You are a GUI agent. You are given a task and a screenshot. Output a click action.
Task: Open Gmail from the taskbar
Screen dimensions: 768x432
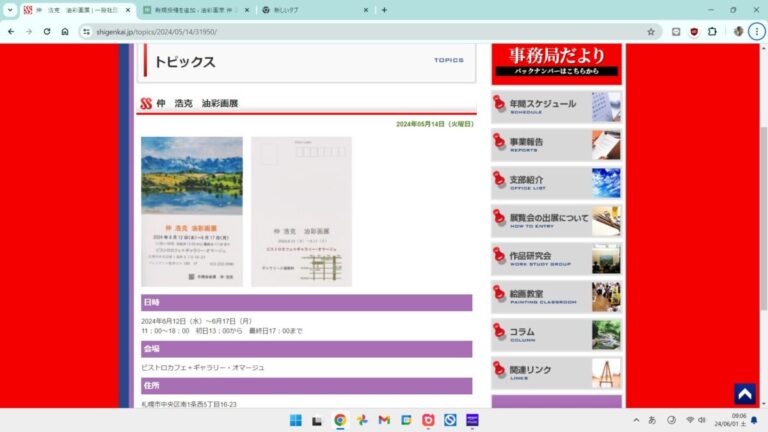pos(384,420)
